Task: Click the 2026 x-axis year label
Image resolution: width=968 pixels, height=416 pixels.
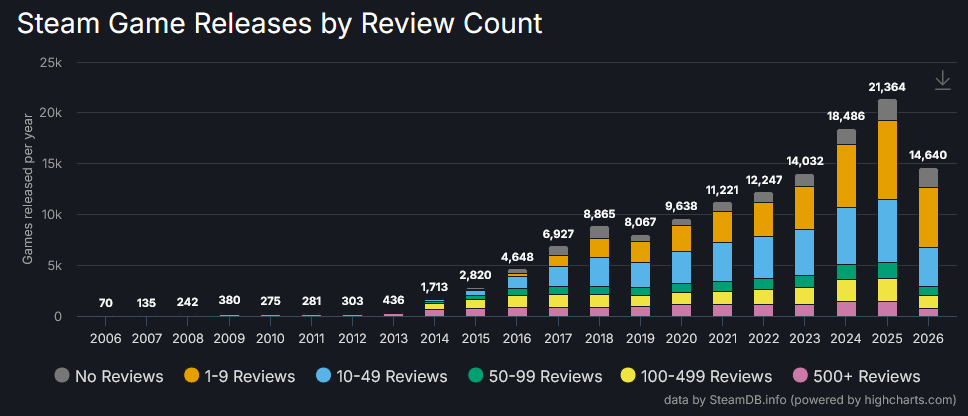Action: click(928, 338)
